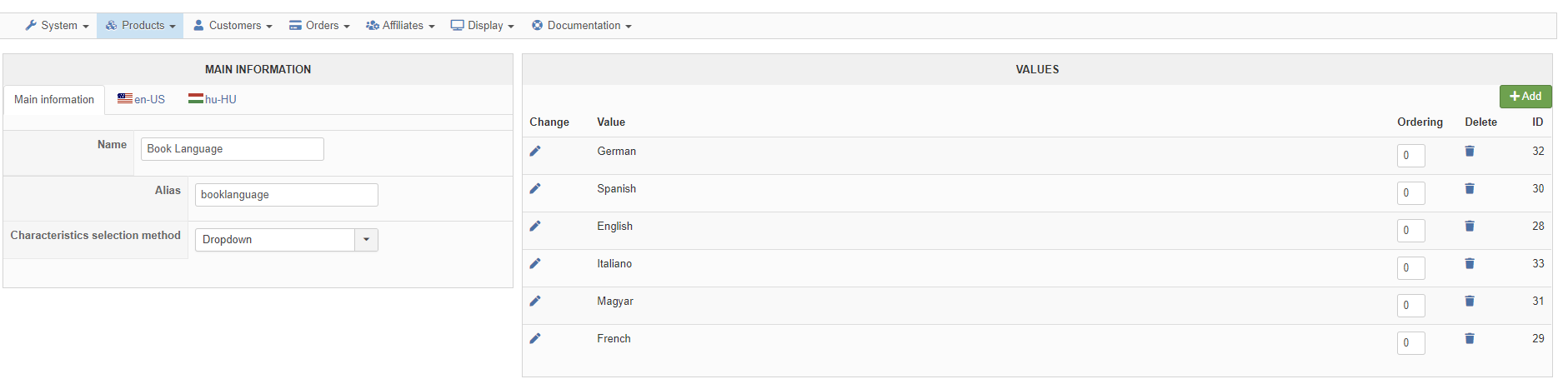Remove the Italiano value via trash icon
Image resolution: width=1568 pixels, height=389 pixels.
point(1470,263)
